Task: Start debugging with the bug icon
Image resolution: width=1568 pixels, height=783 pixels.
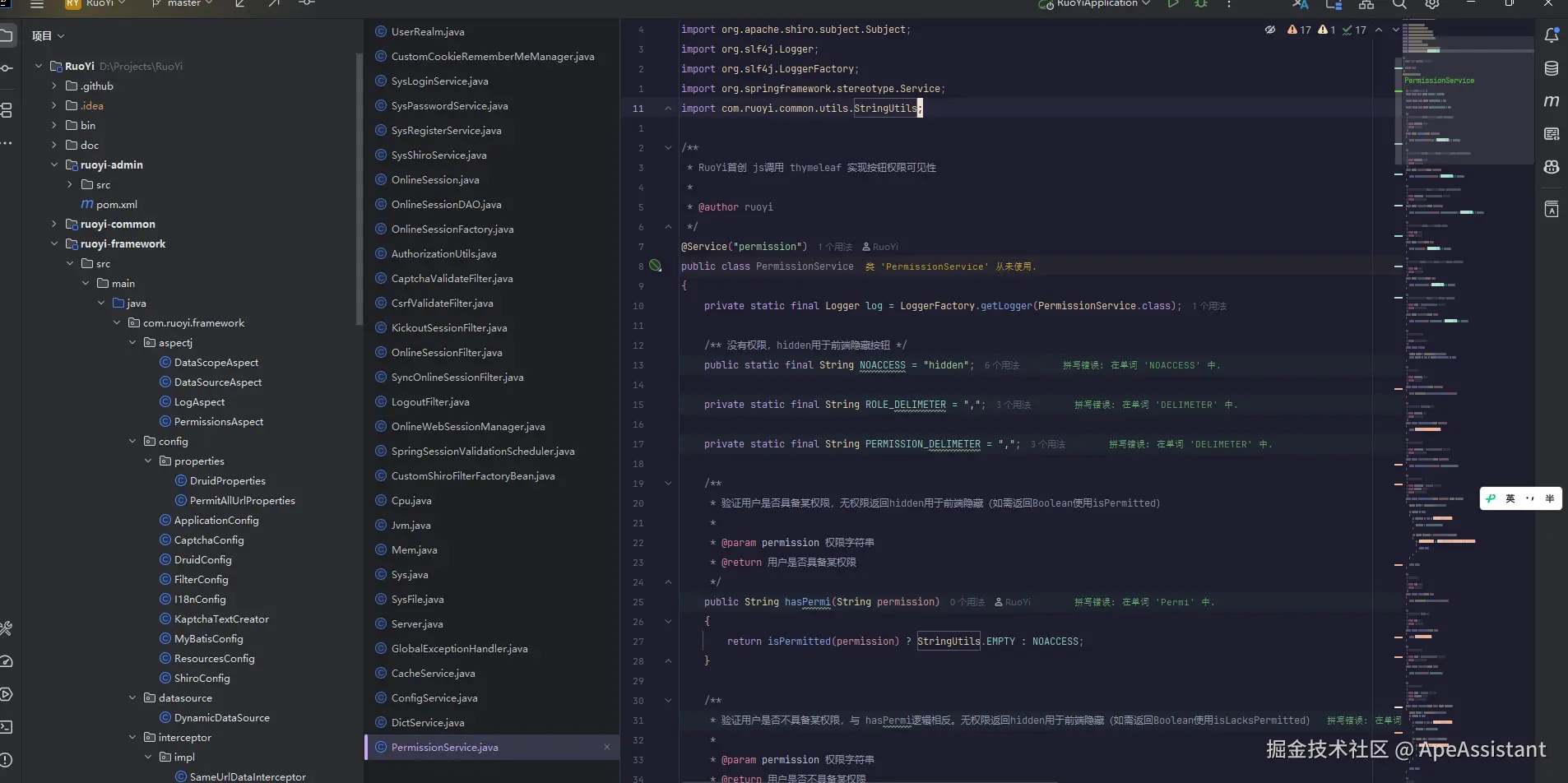Action: (1201, 4)
